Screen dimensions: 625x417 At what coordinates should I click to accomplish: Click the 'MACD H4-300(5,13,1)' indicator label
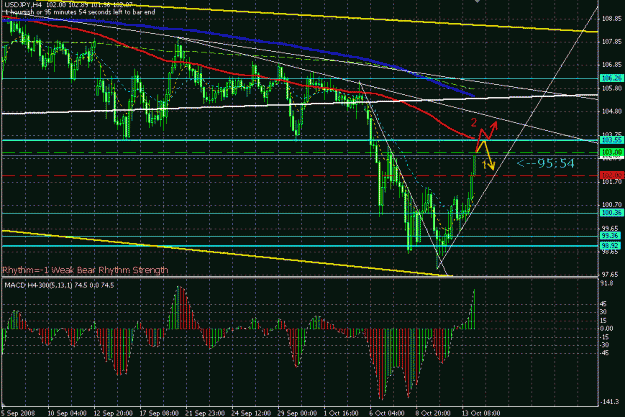[41, 285]
